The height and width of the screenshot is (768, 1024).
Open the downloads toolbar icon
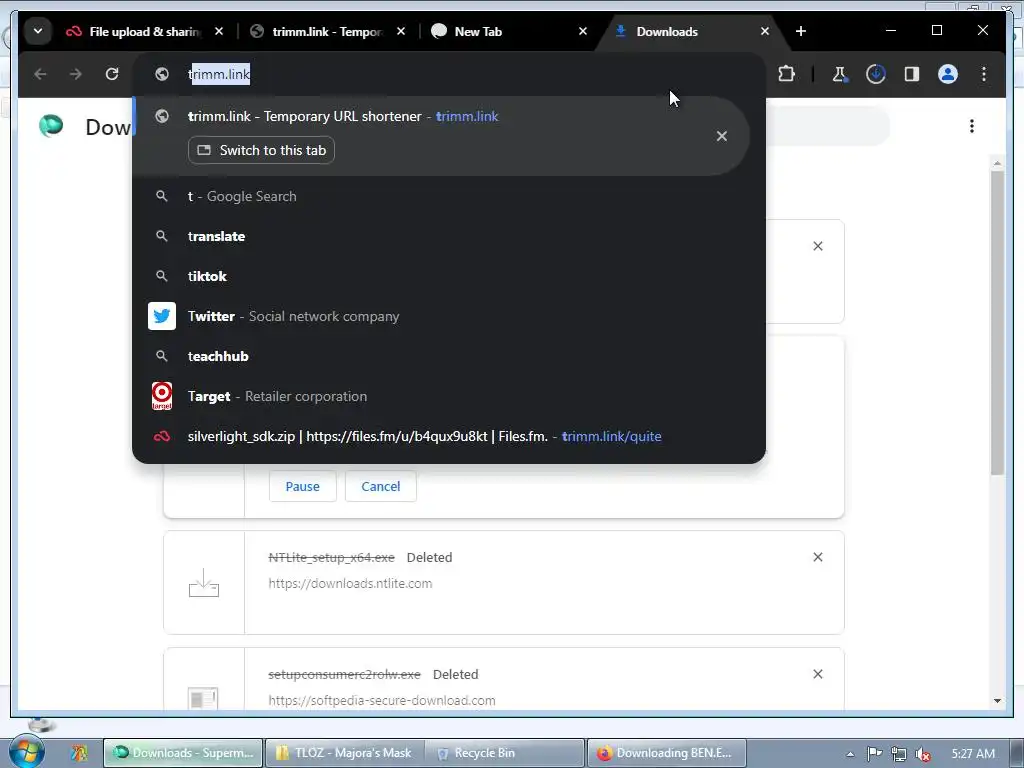tap(876, 74)
